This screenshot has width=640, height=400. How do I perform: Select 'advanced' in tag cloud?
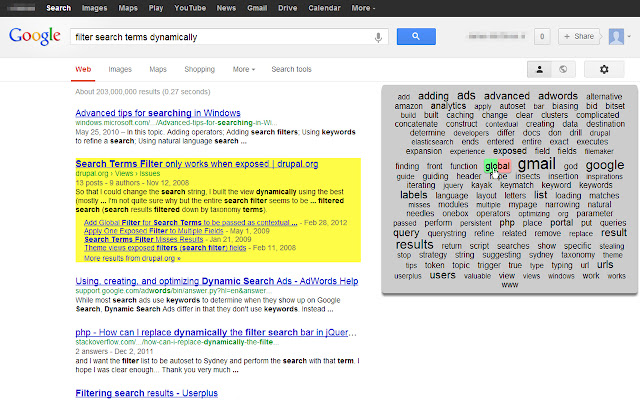507,96
